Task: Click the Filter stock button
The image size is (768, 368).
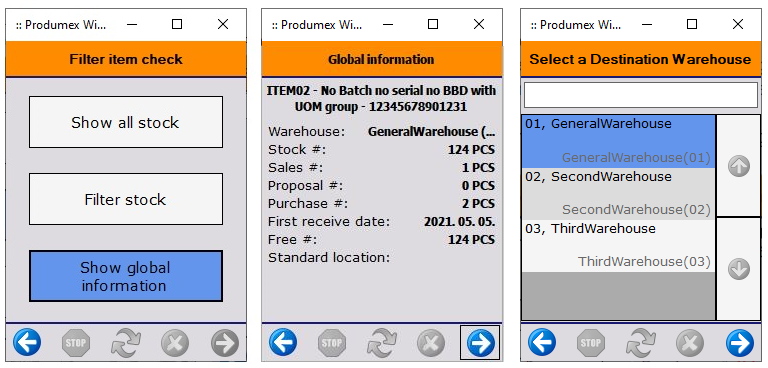Action: click(126, 199)
